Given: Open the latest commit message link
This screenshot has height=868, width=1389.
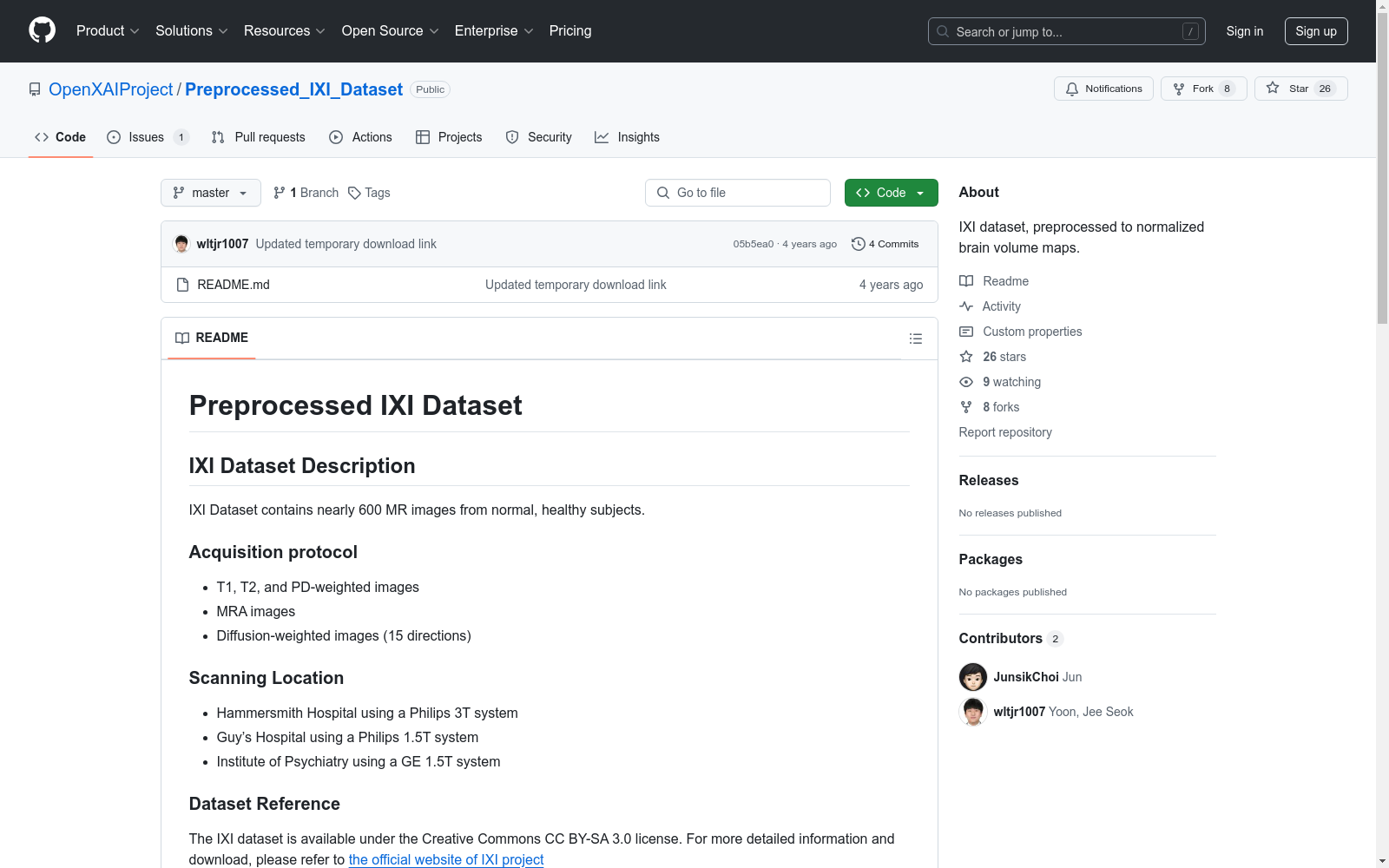Looking at the screenshot, I should [x=346, y=244].
